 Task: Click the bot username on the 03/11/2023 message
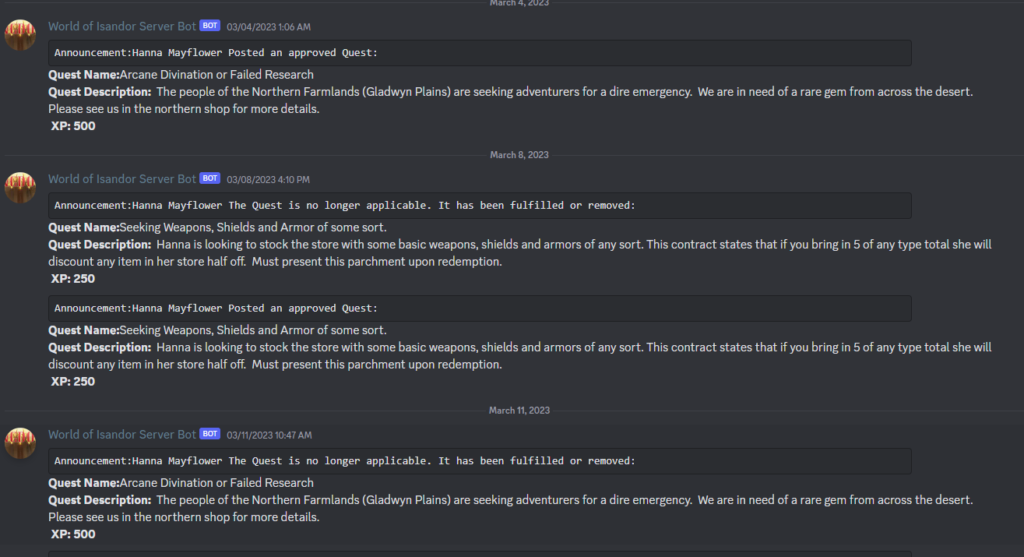pyautogui.click(x=122, y=435)
